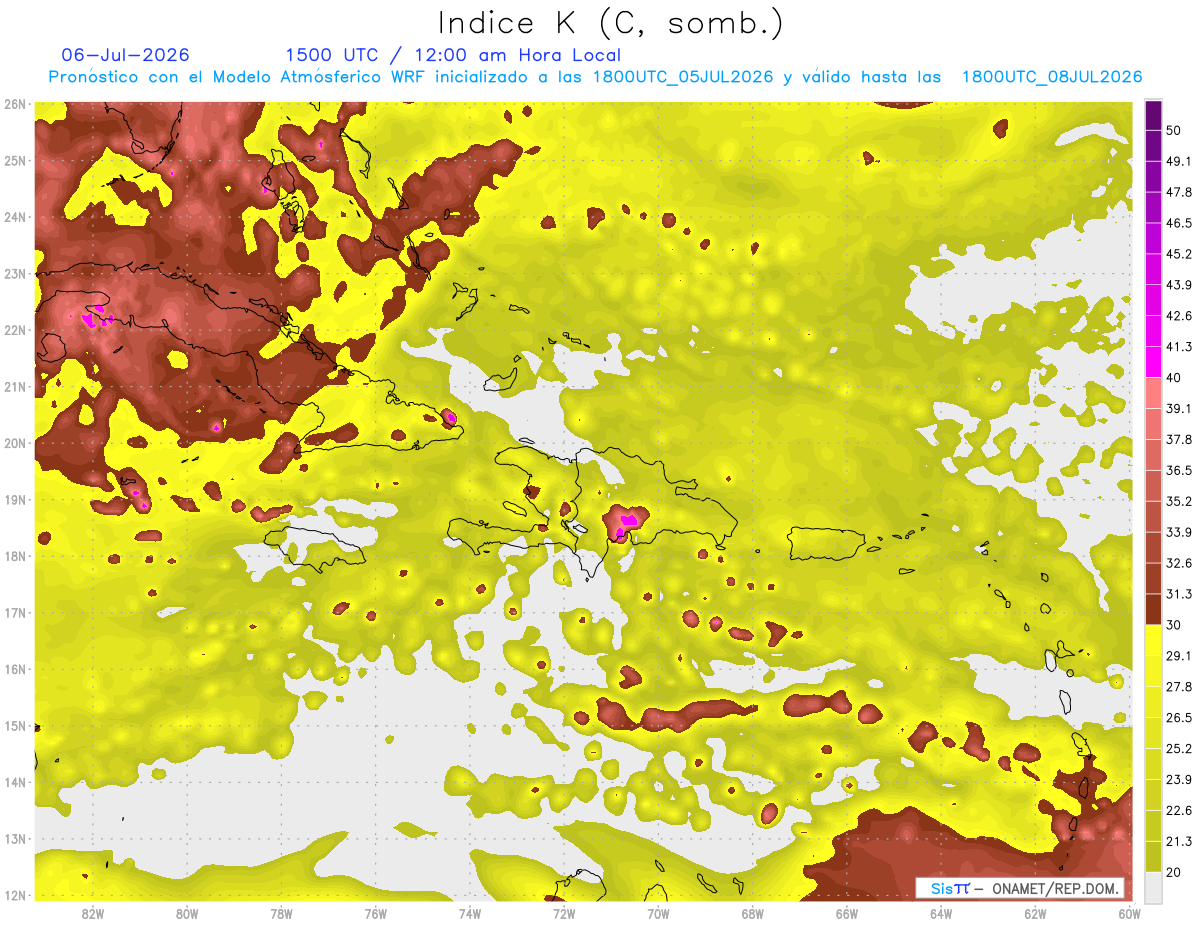Viewport: 1200px width, 927px height.
Task: Click the legend value "47.8"
Action: click(1179, 192)
